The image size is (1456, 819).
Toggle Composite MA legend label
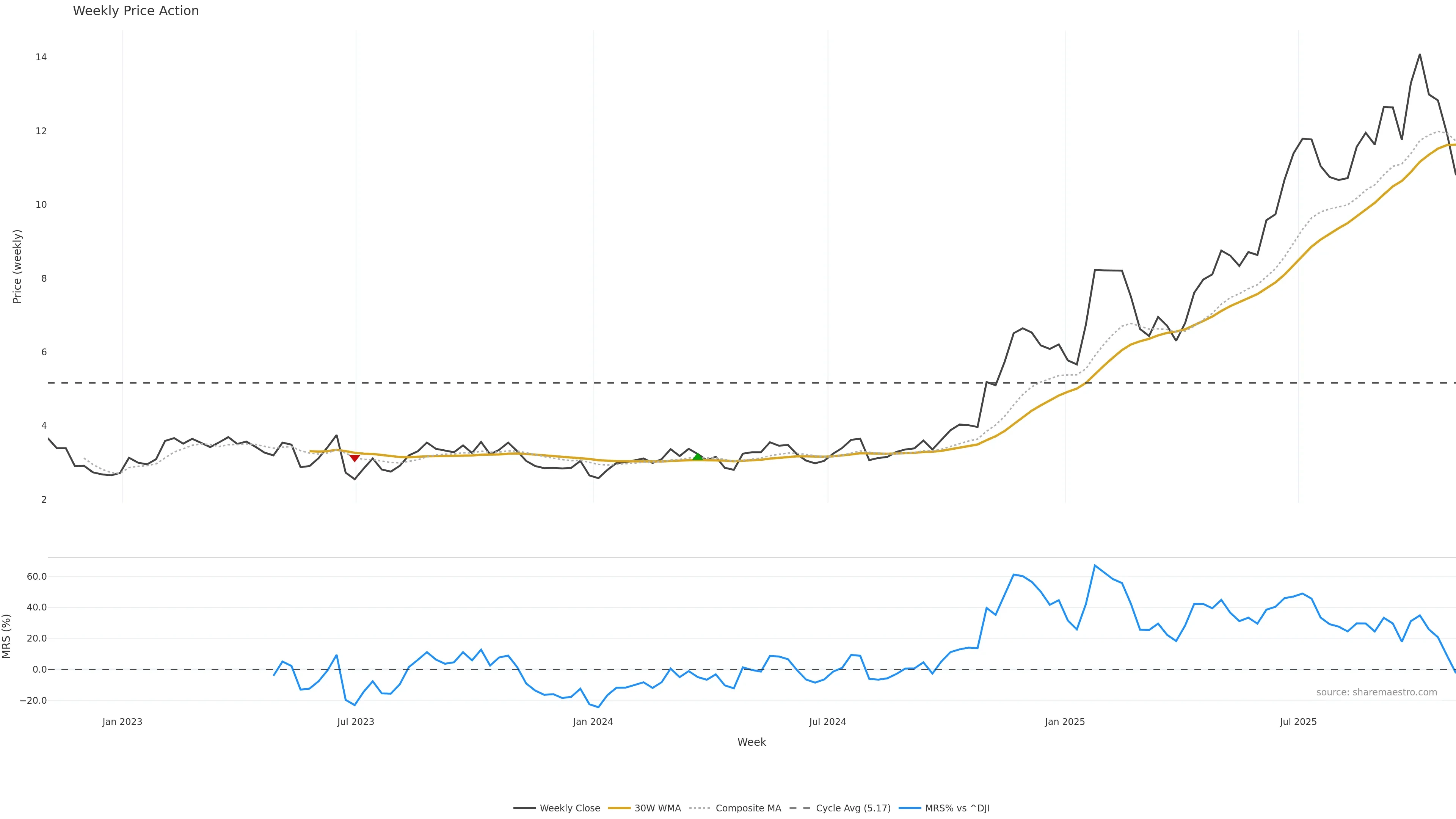tap(748, 808)
